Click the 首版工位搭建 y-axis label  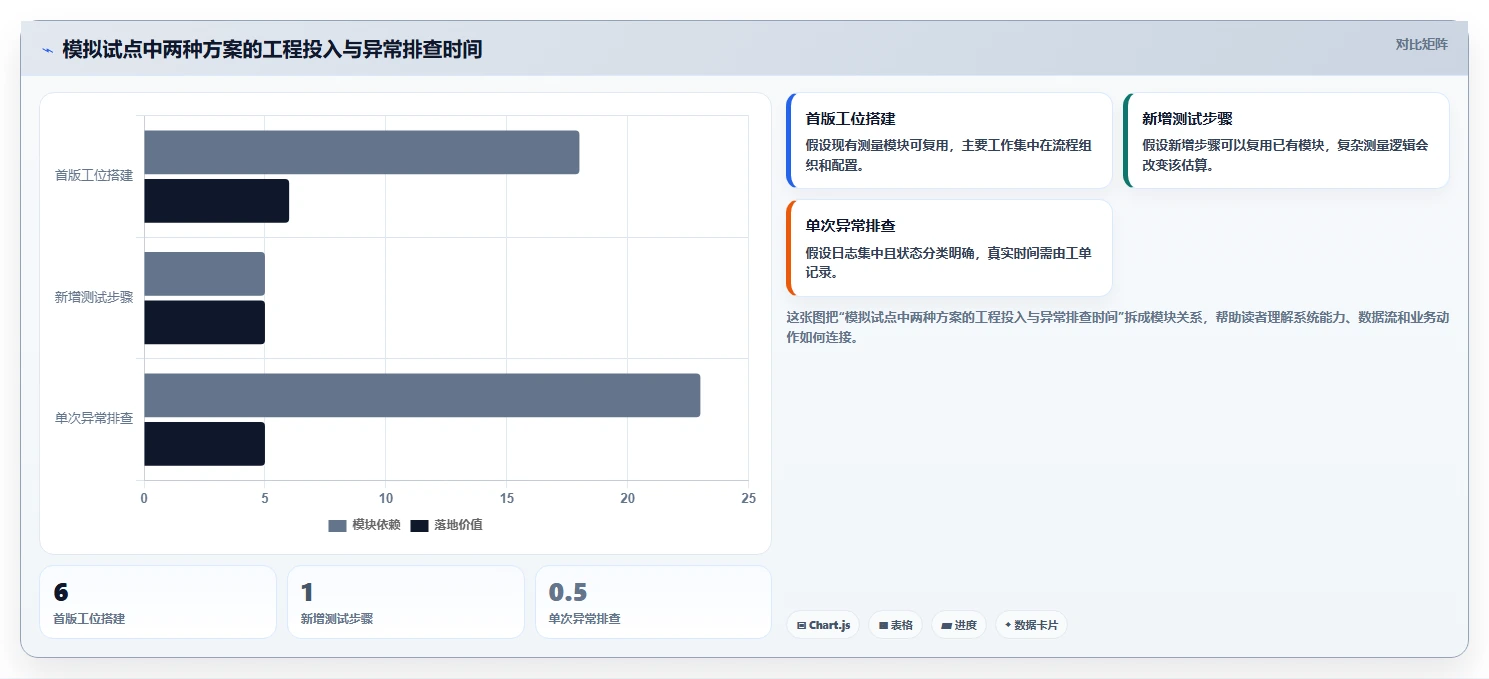coord(94,176)
